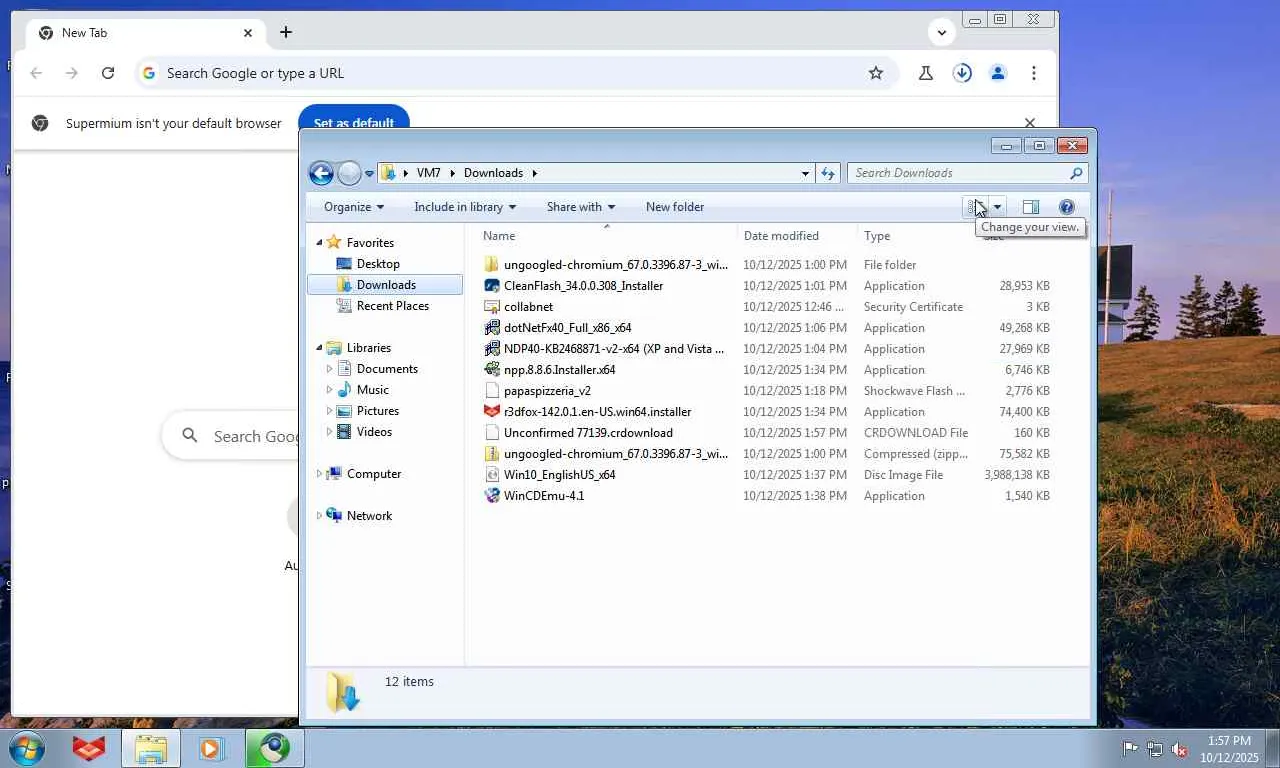Open the flask experiments icon in Supermium
Image resolution: width=1280 pixels, height=768 pixels.
coord(926,73)
